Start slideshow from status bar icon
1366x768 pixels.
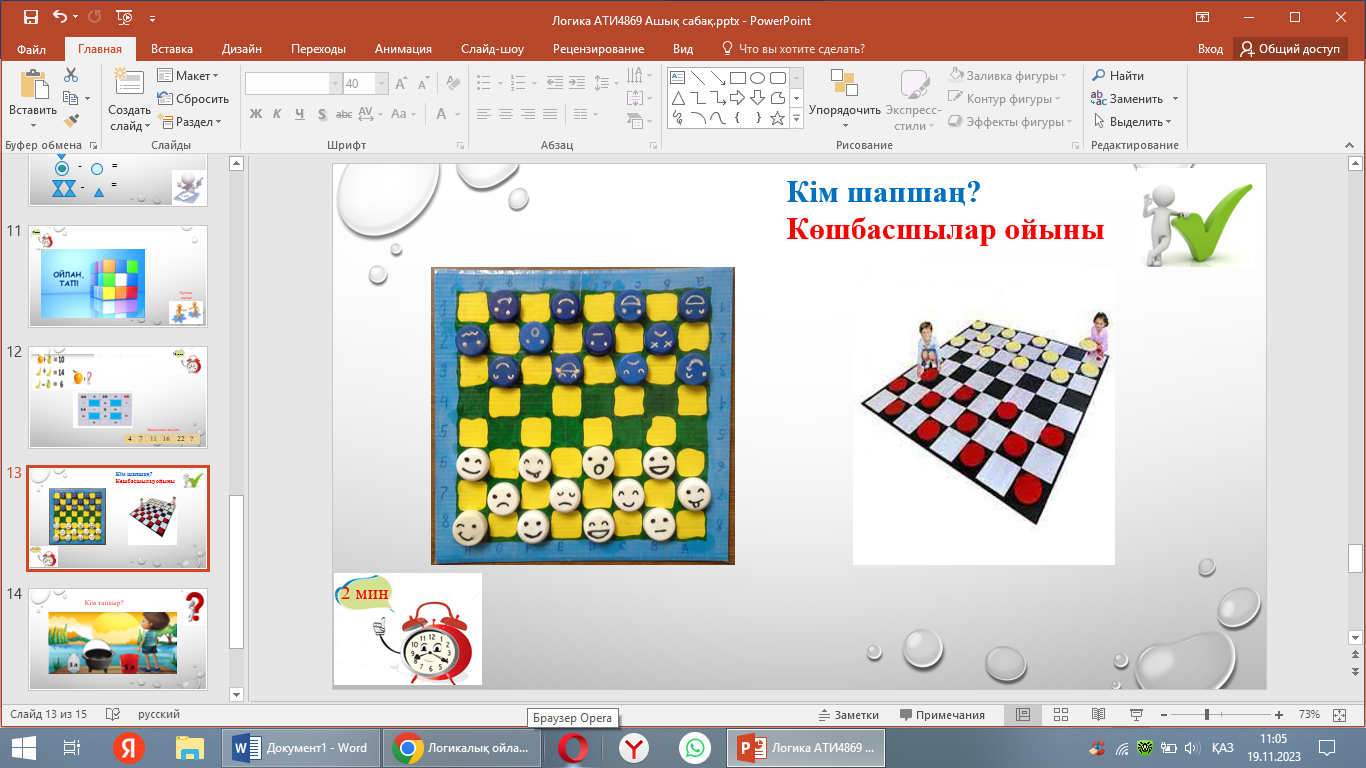[1136, 715]
